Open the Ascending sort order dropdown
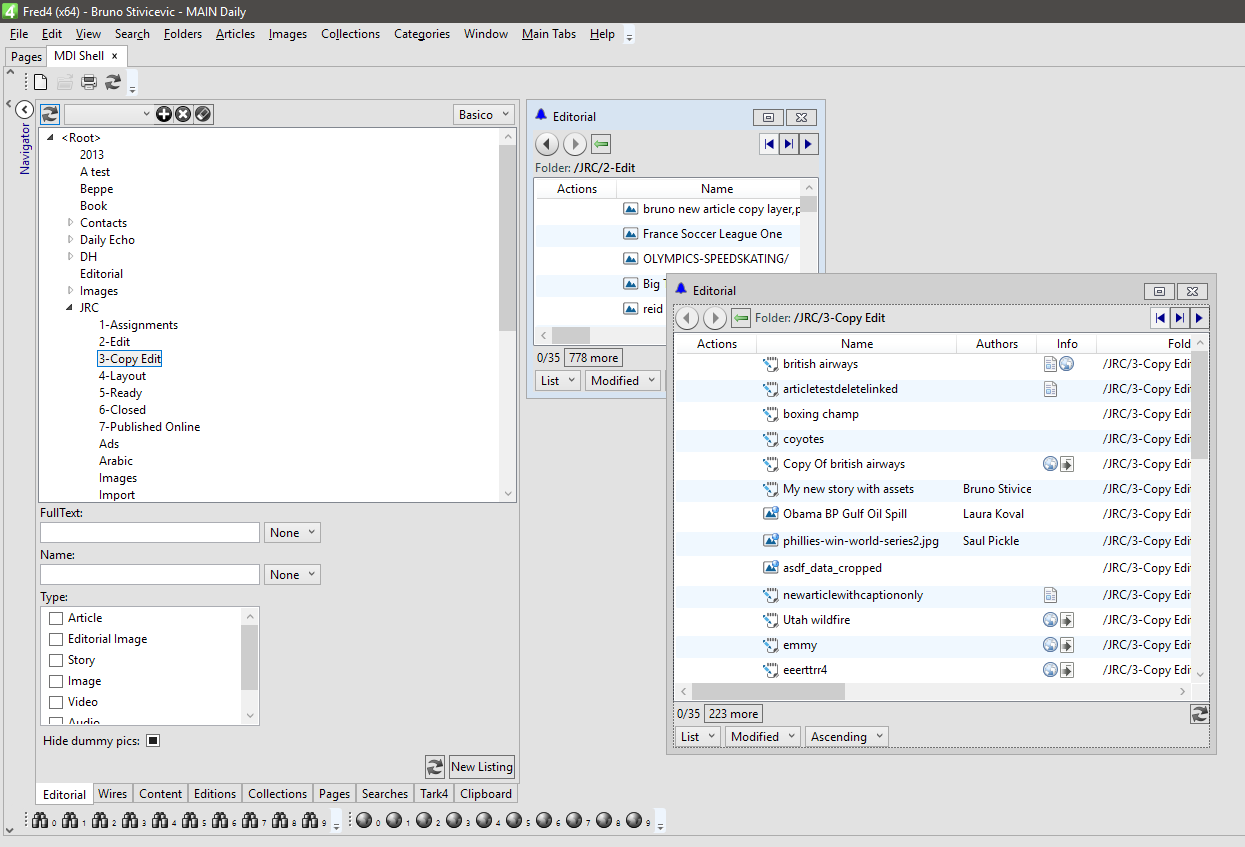The height and width of the screenshot is (847, 1245). click(x=847, y=737)
